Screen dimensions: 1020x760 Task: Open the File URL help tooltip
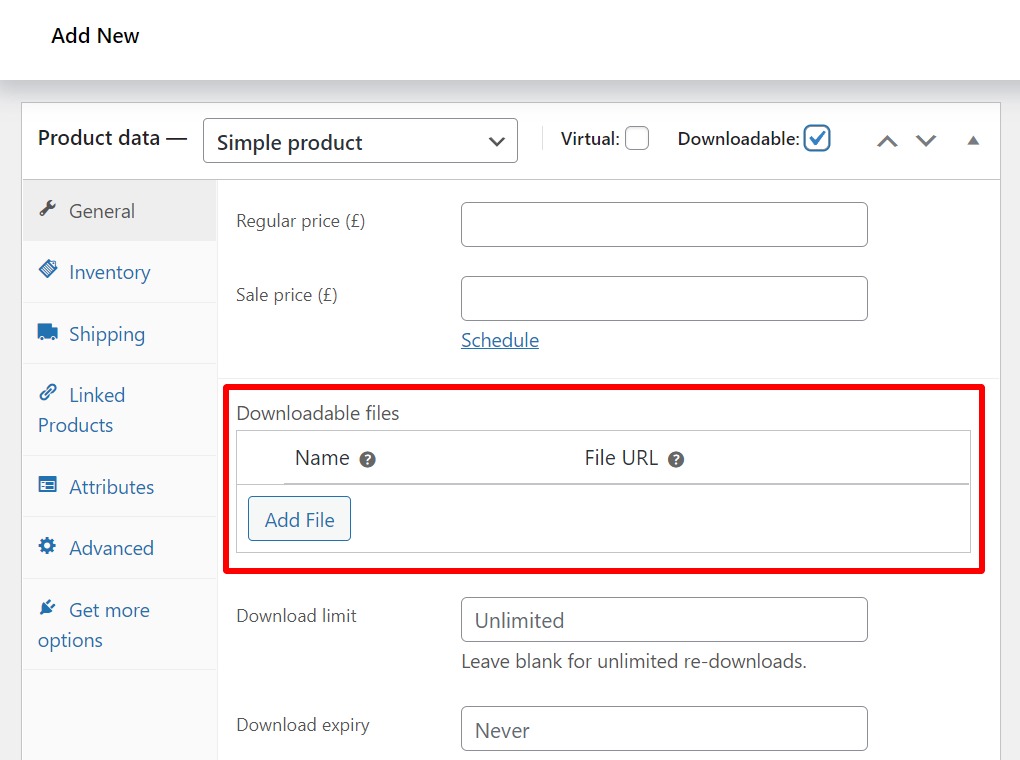[677, 458]
